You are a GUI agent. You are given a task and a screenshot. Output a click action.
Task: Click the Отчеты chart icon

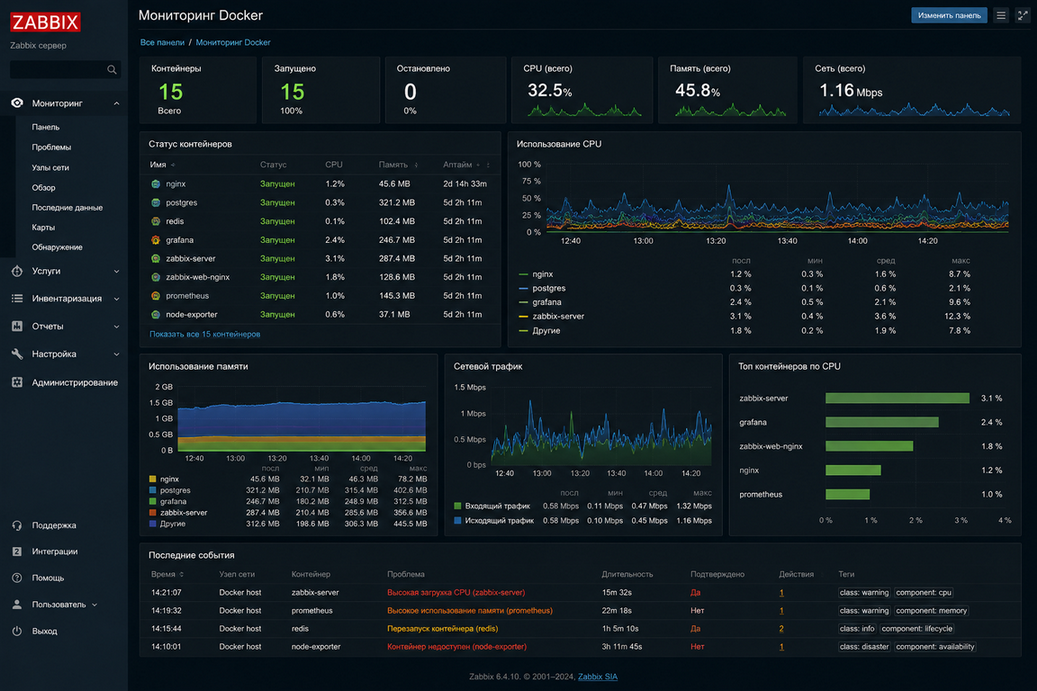pos(17,326)
